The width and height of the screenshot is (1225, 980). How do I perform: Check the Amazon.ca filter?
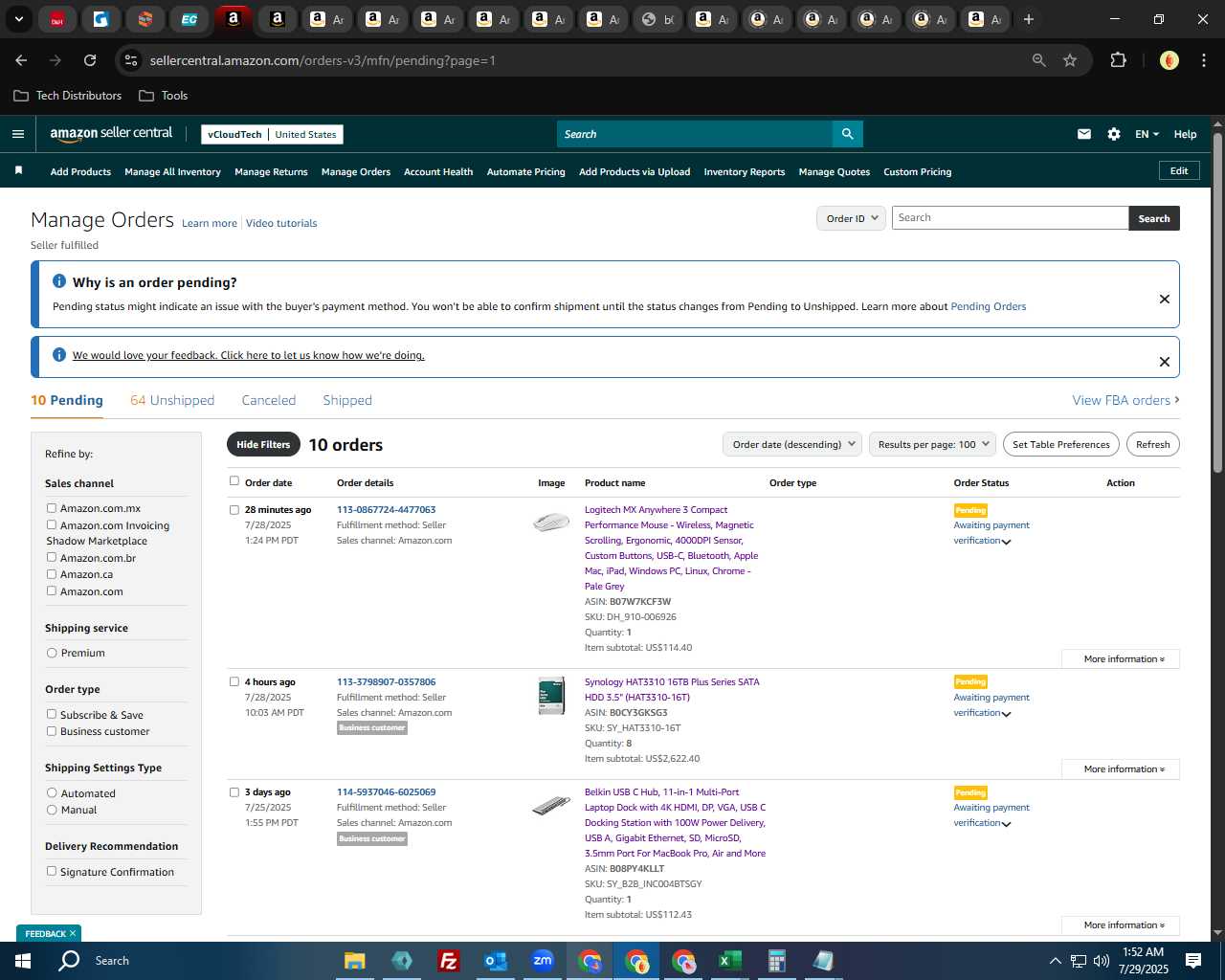click(x=52, y=574)
